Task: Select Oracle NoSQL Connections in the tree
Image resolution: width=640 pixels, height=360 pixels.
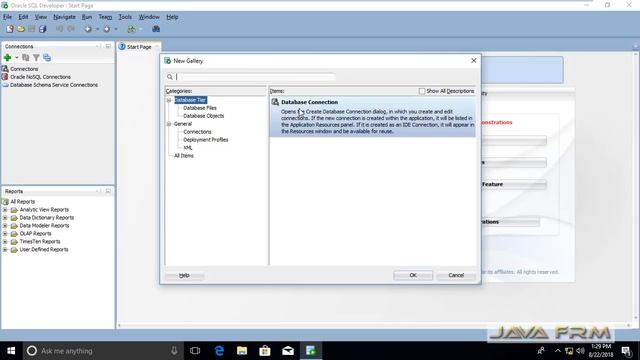Action: click(40, 77)
